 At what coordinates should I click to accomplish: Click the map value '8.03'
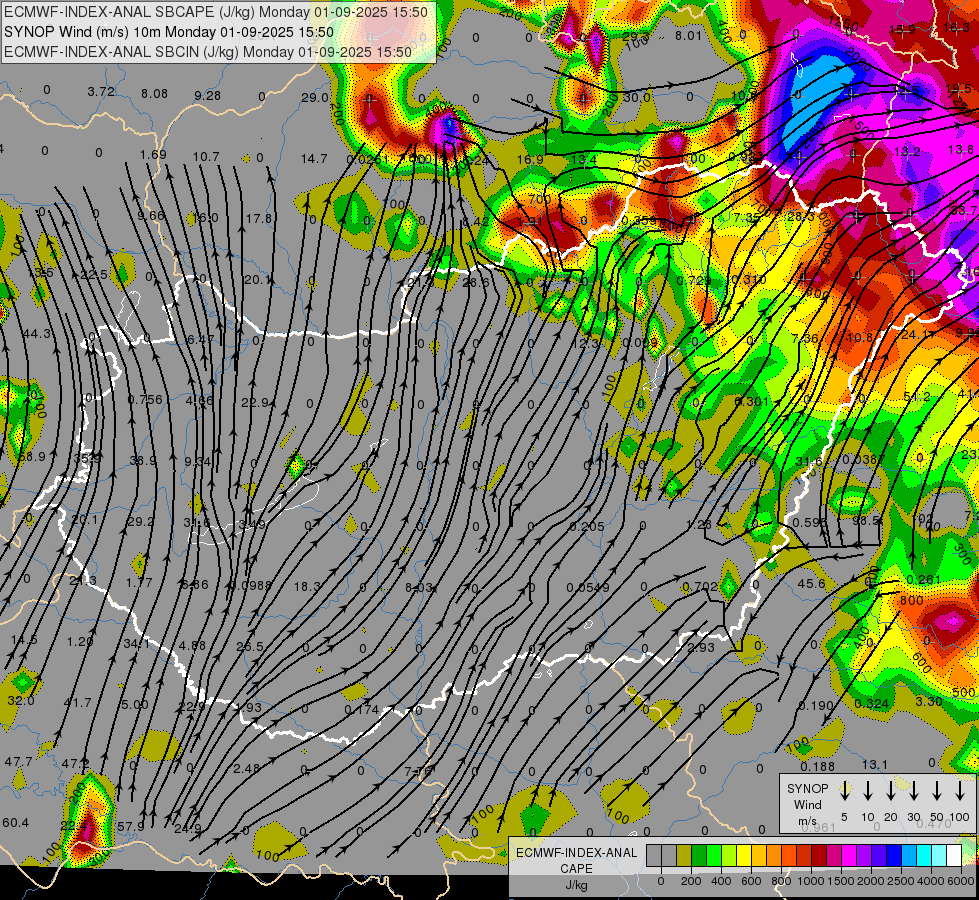click(418, 588)
